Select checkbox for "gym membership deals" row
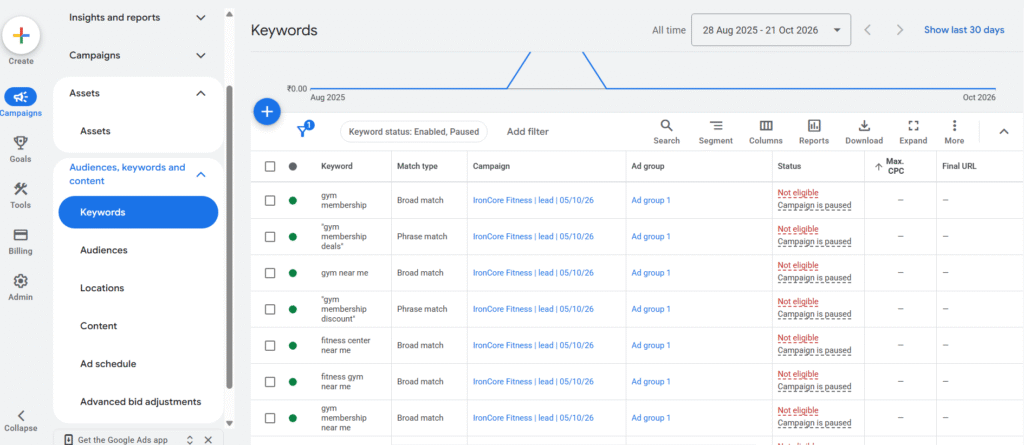Screen dimensions: 1024x445 [x=270, y=237]
